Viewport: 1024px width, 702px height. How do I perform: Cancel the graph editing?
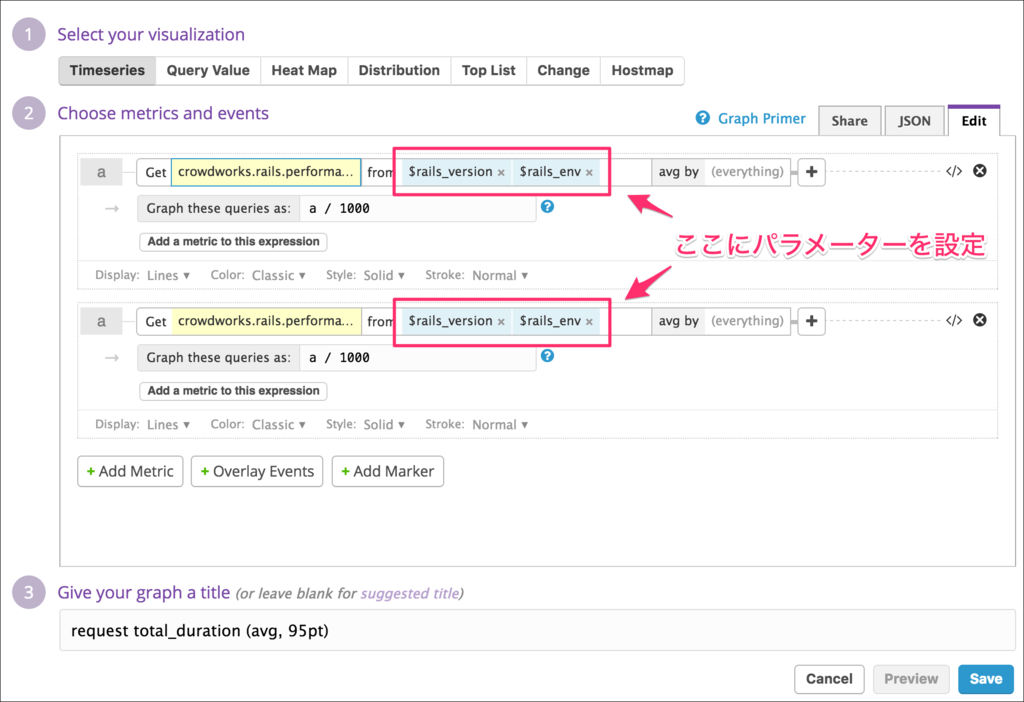(829, 679)
